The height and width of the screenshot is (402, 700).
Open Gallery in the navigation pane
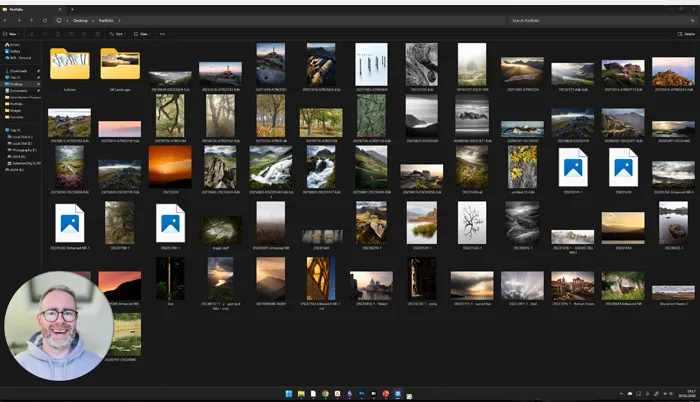point(15,51)
